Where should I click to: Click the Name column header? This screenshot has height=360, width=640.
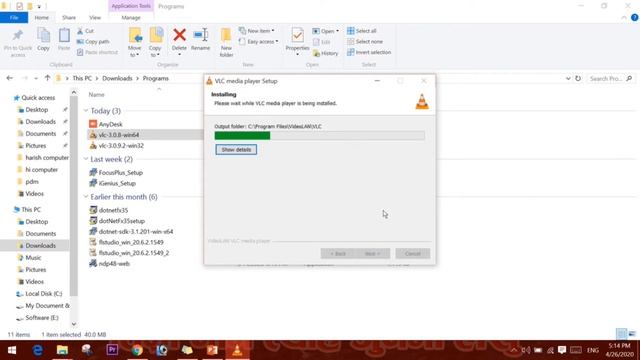tap(97, 95)
